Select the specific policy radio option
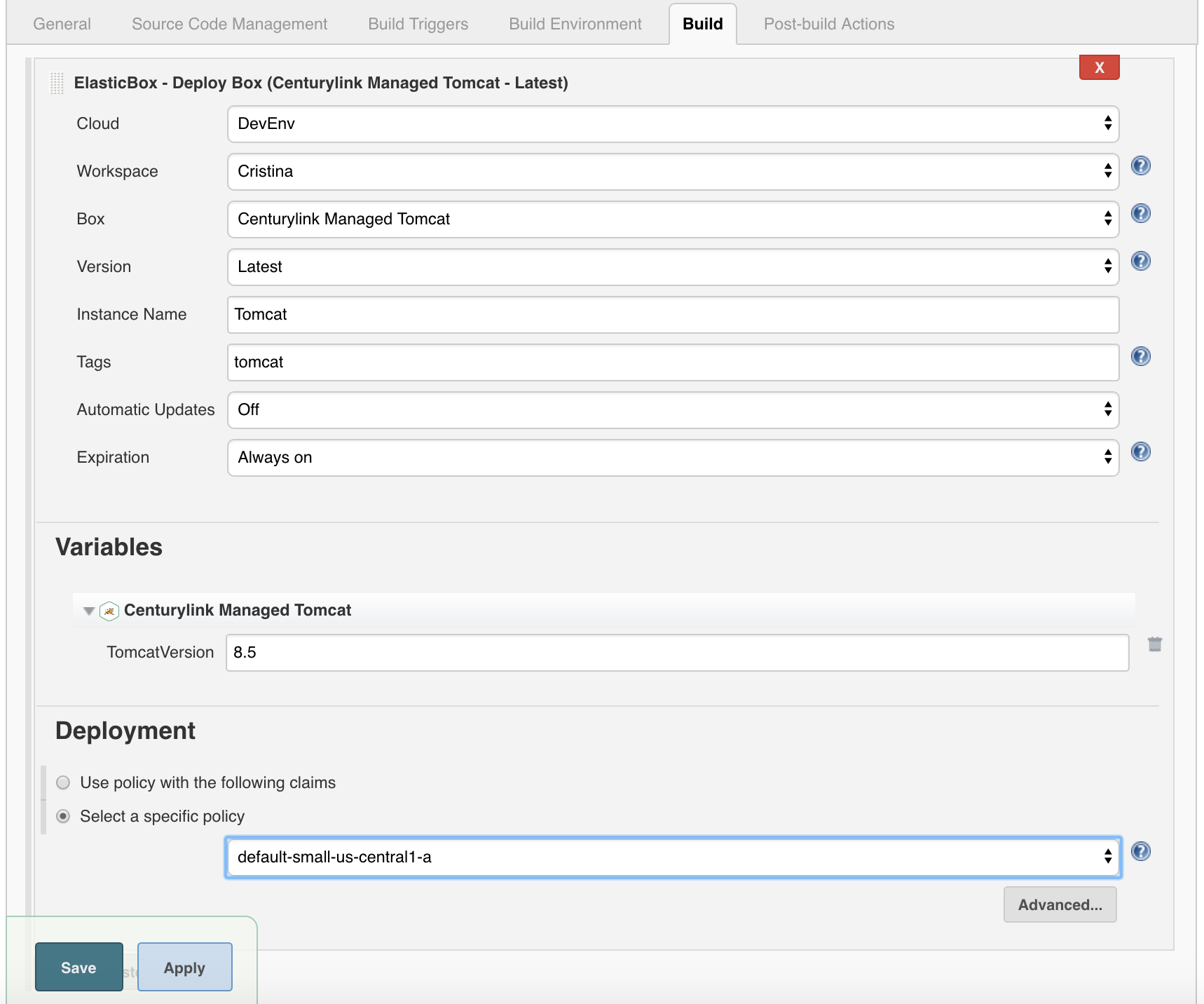1204x1004 pixels. coord(63,816)
